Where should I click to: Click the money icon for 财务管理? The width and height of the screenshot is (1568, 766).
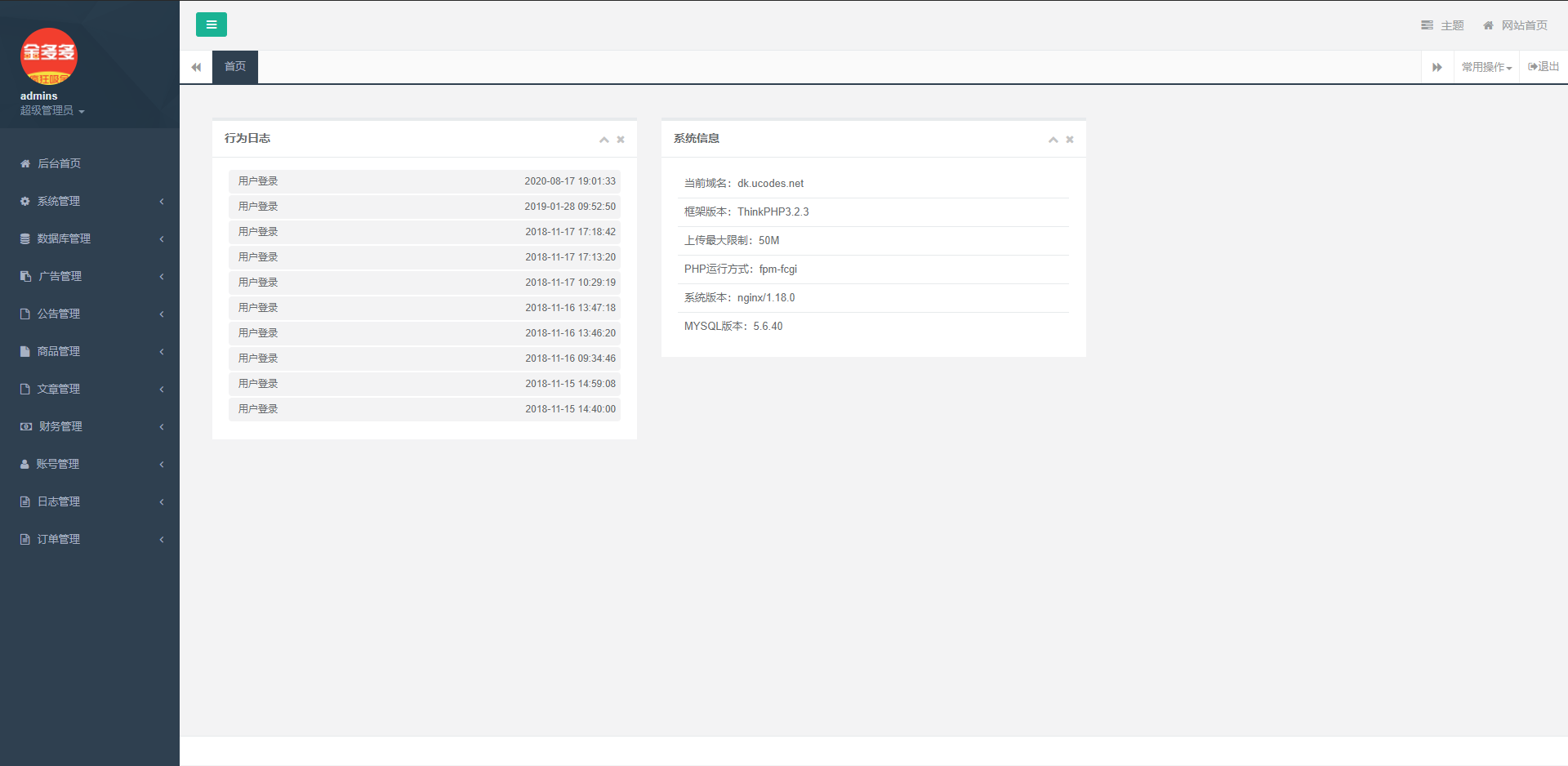coord(26,426)
